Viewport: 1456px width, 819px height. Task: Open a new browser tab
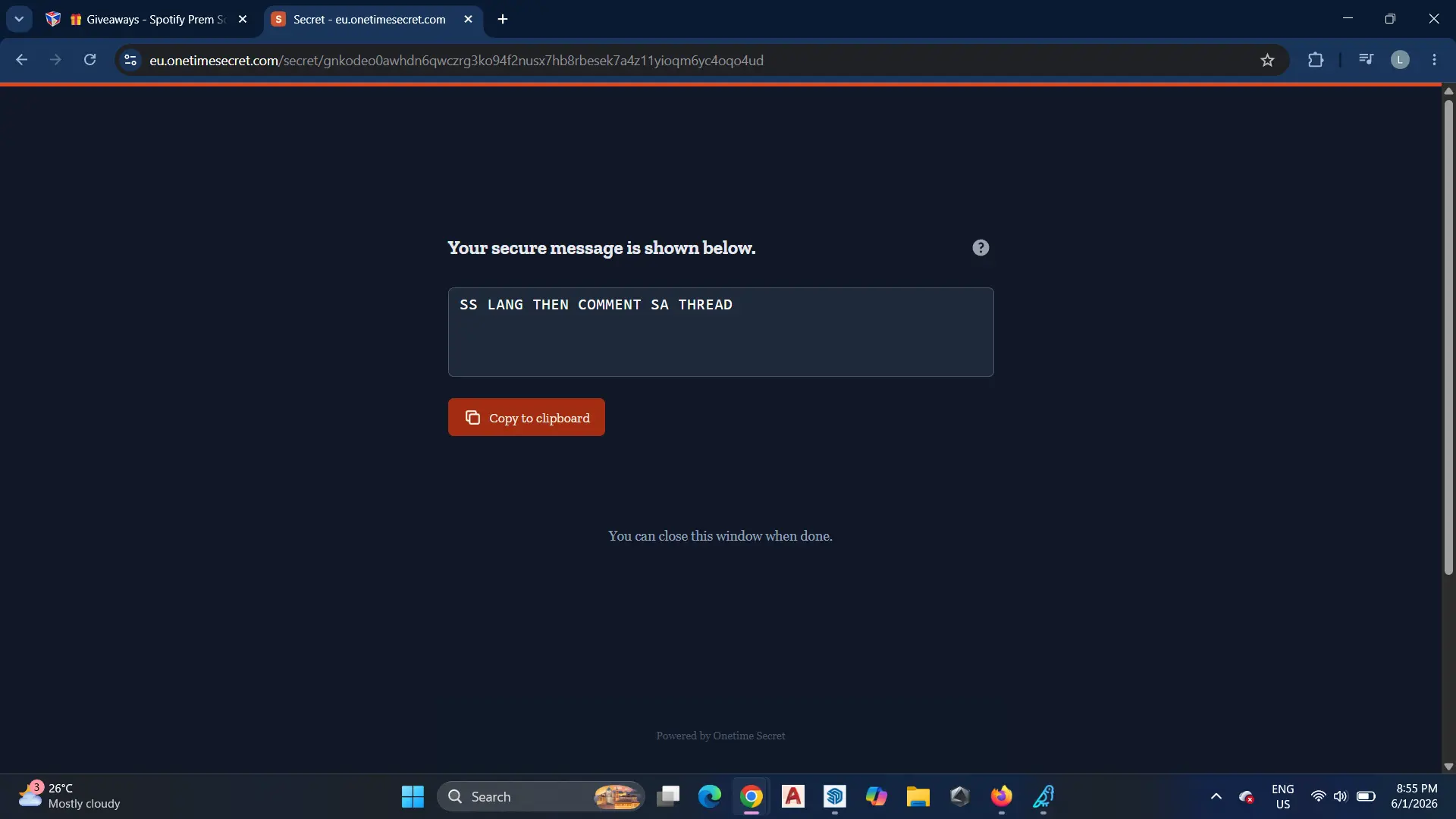pyautogui.click(x=503, y=19)
